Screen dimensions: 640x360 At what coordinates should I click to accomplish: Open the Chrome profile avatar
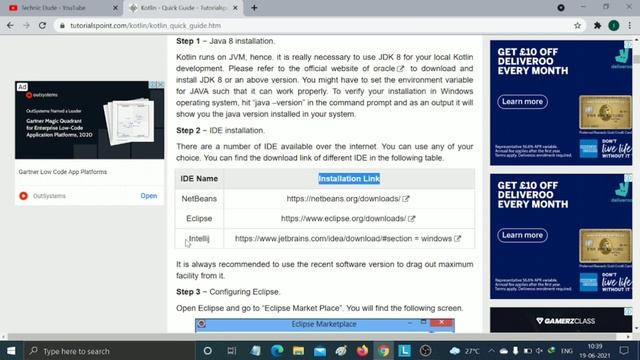pyautogui.click(x=613, y=25)
